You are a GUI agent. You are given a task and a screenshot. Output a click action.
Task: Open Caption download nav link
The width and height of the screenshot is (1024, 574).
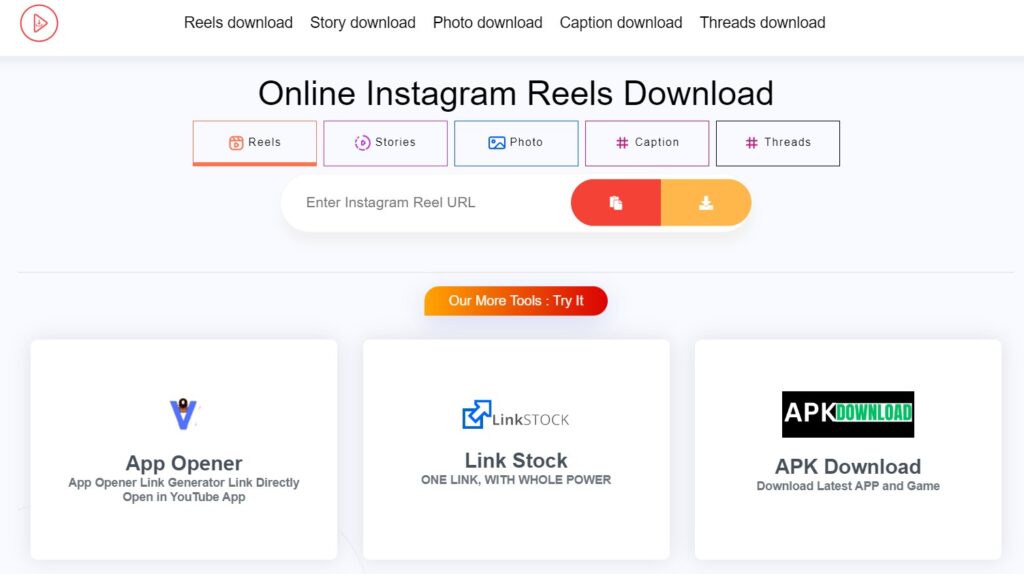pyautogui.click(x=621, y=23)
